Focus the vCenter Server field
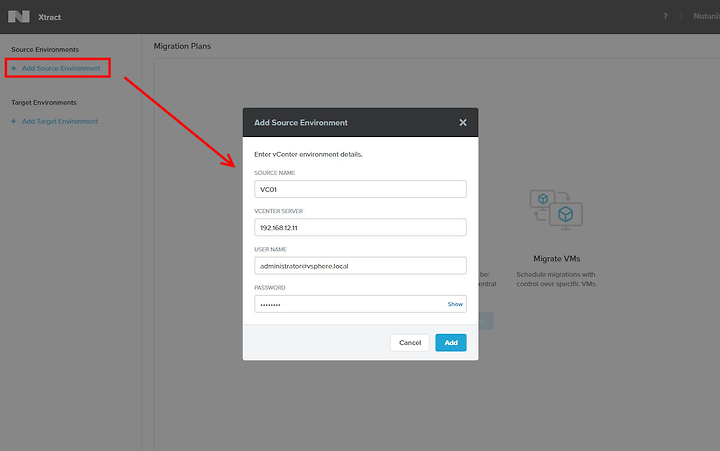 (x=360, y=227)
